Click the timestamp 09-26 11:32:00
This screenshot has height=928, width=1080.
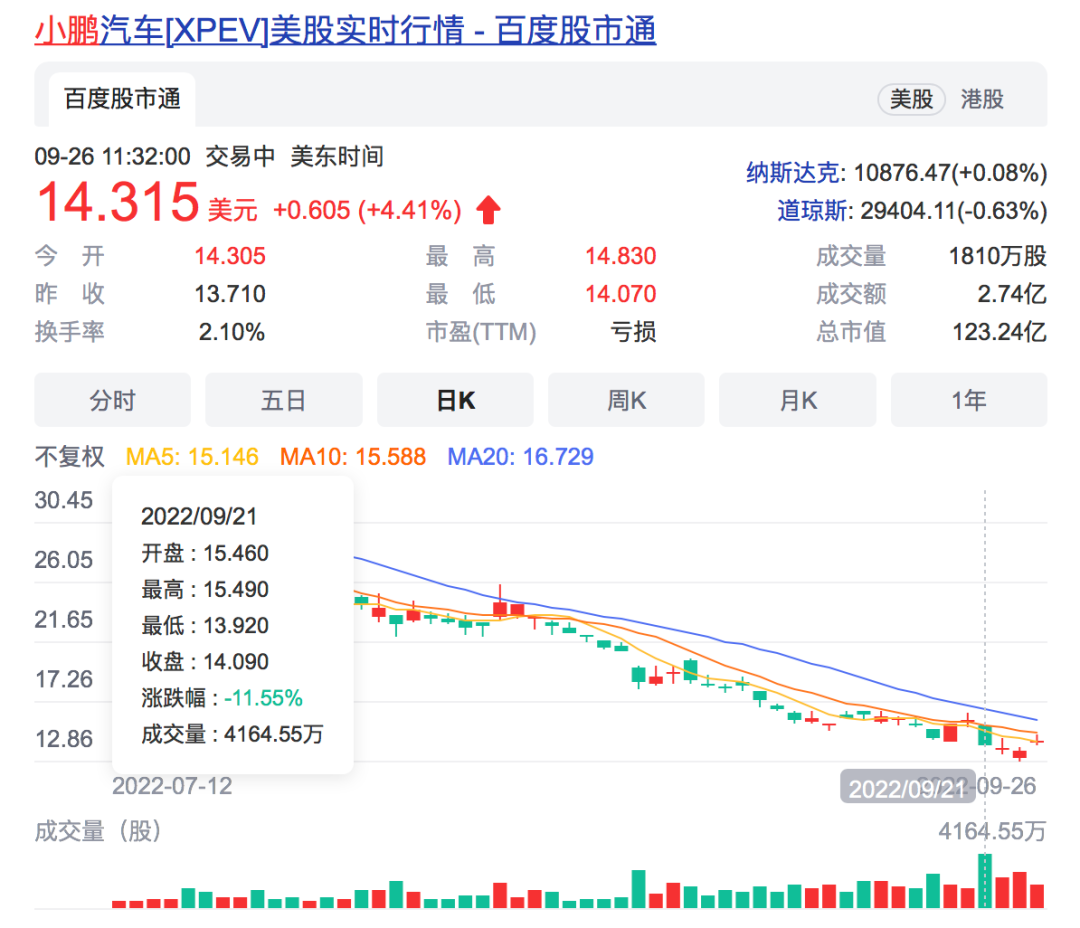point(112,157)
